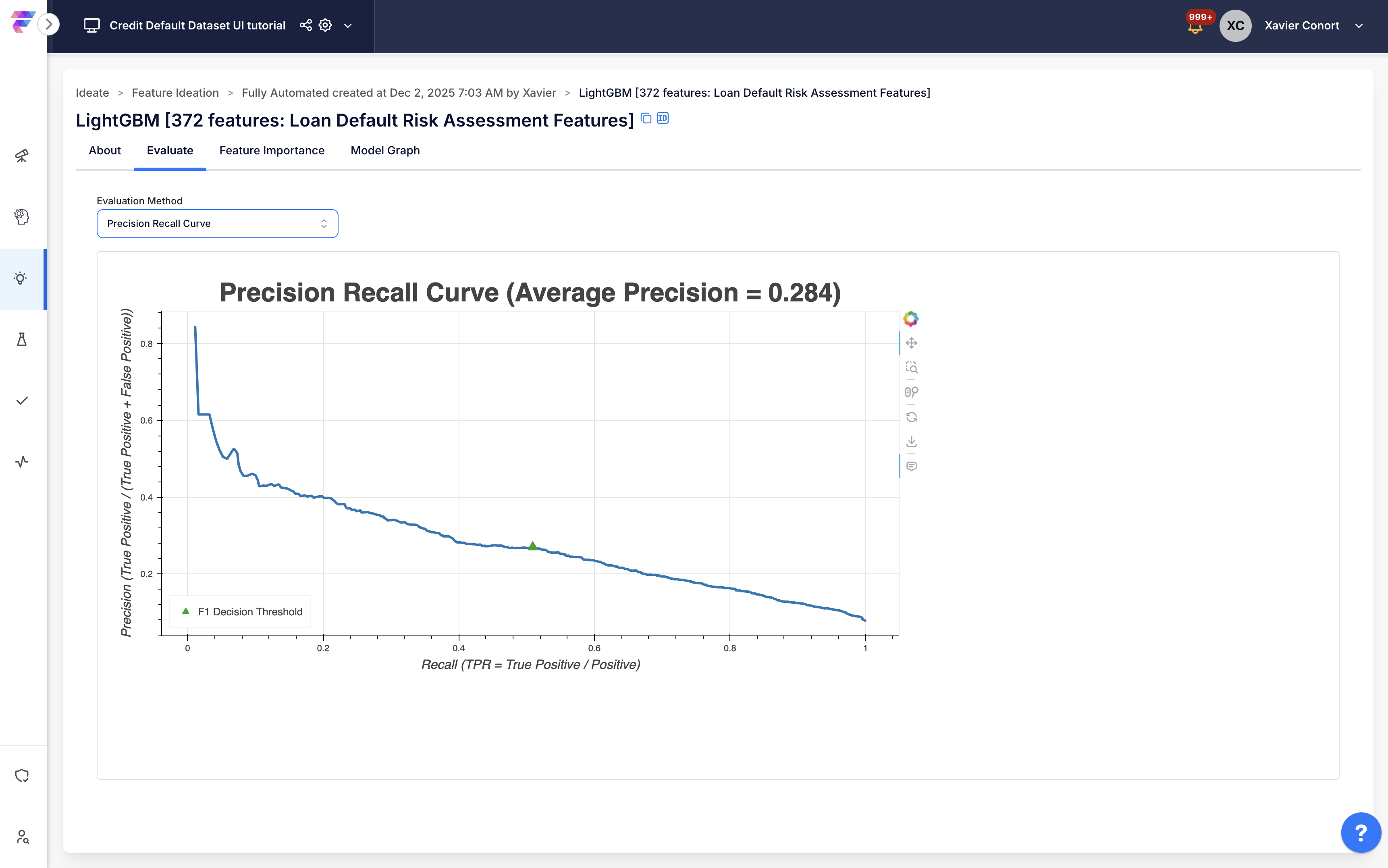Click the ID icon beside title
Viewport: 1388px width, 868px height.
click(x=663, y=118)
